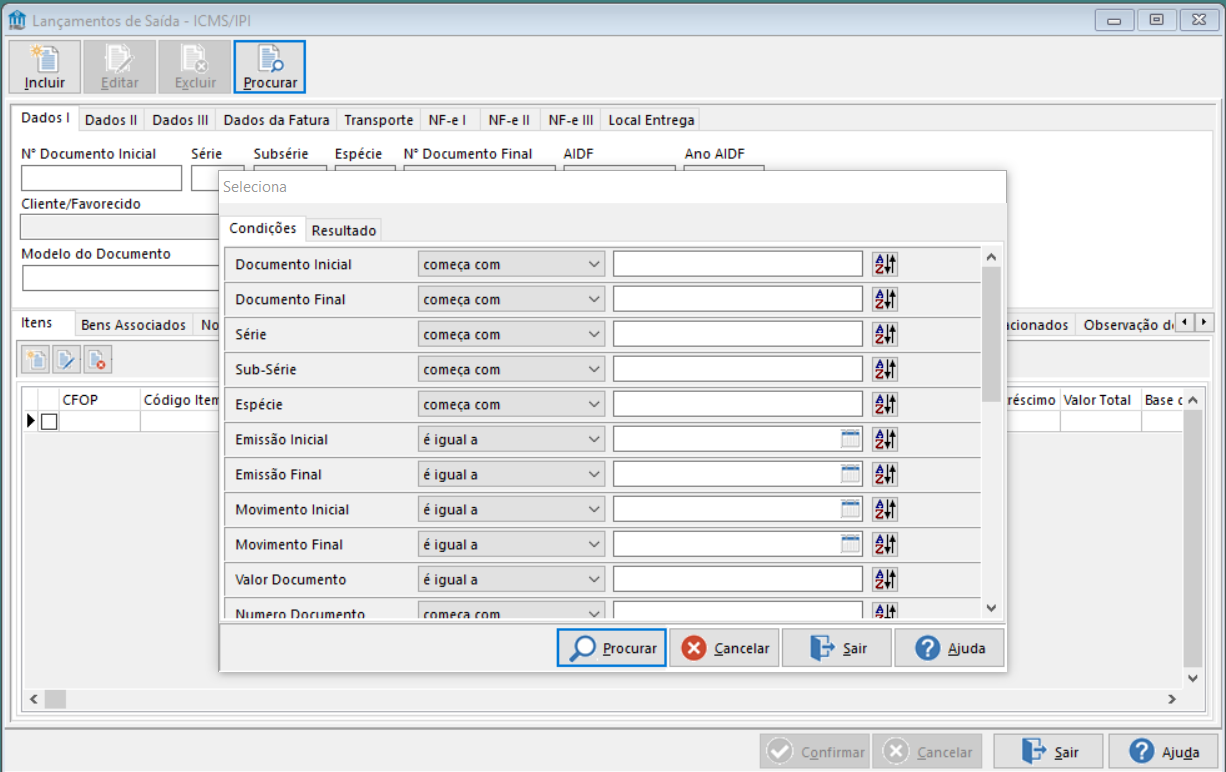1226x772 pixels.
Task: Click Sair button in Seleciona dialog
Action: tap(836, 648)
